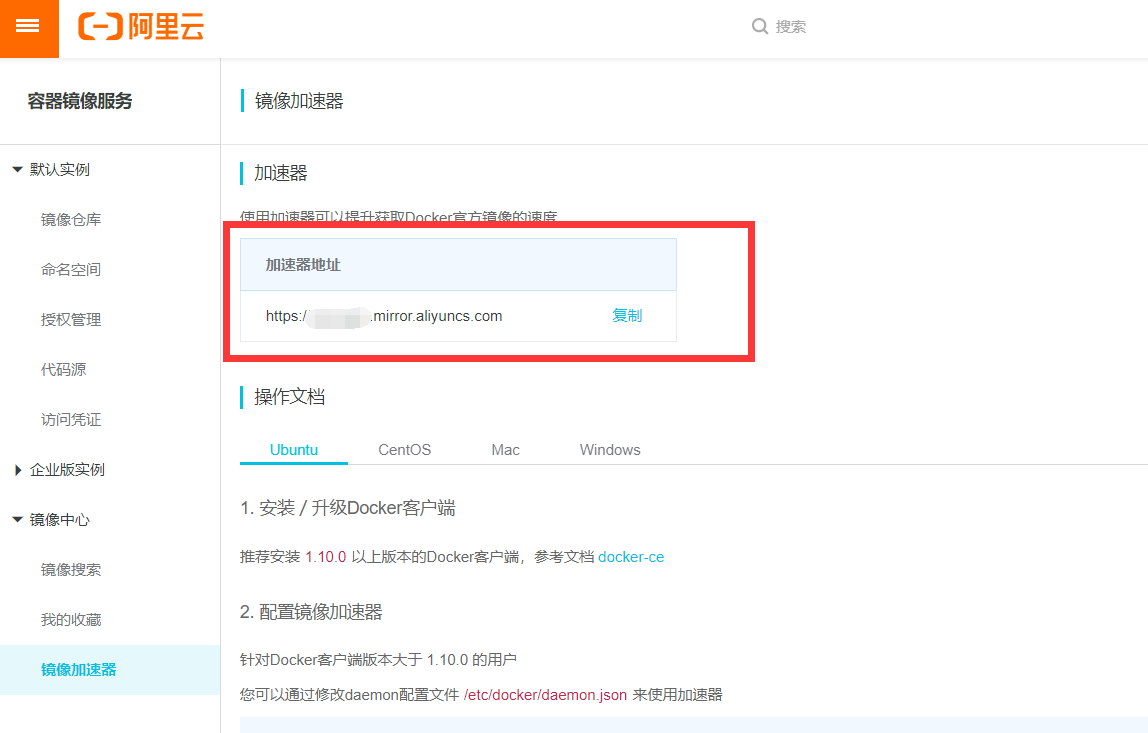Open 镜像搜索 in sidebar
Image resolution: width=1148 pixels, height=733 pixels.
click(x=71, y=570)
